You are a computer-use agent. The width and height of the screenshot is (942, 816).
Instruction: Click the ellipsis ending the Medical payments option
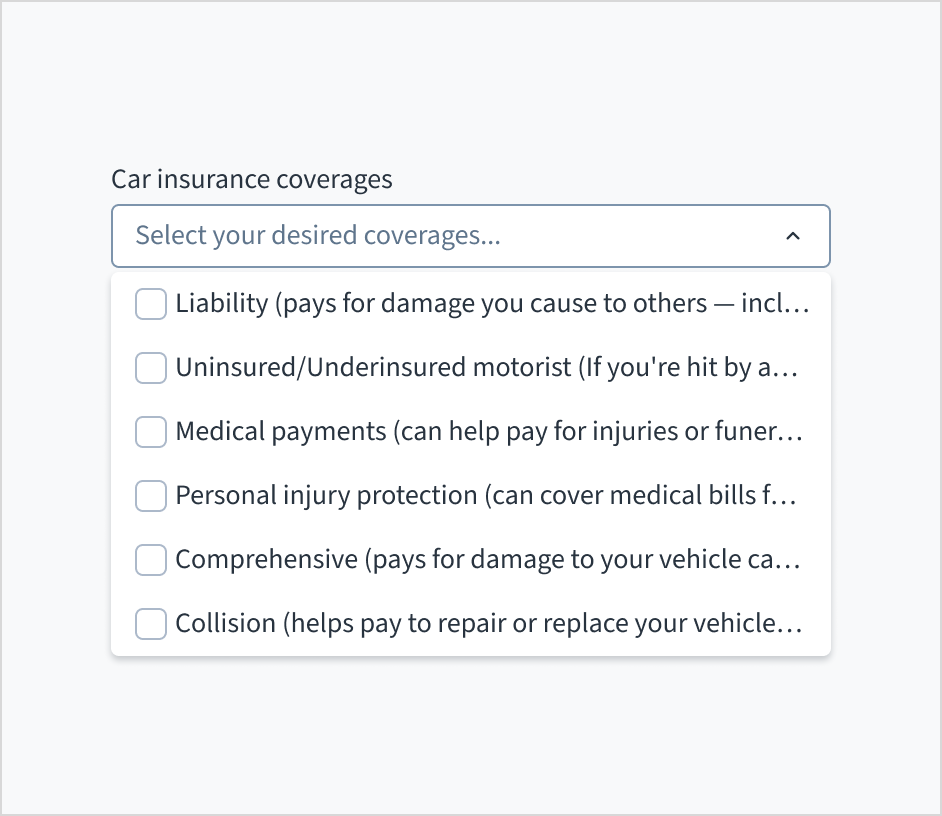click(793, 434)
